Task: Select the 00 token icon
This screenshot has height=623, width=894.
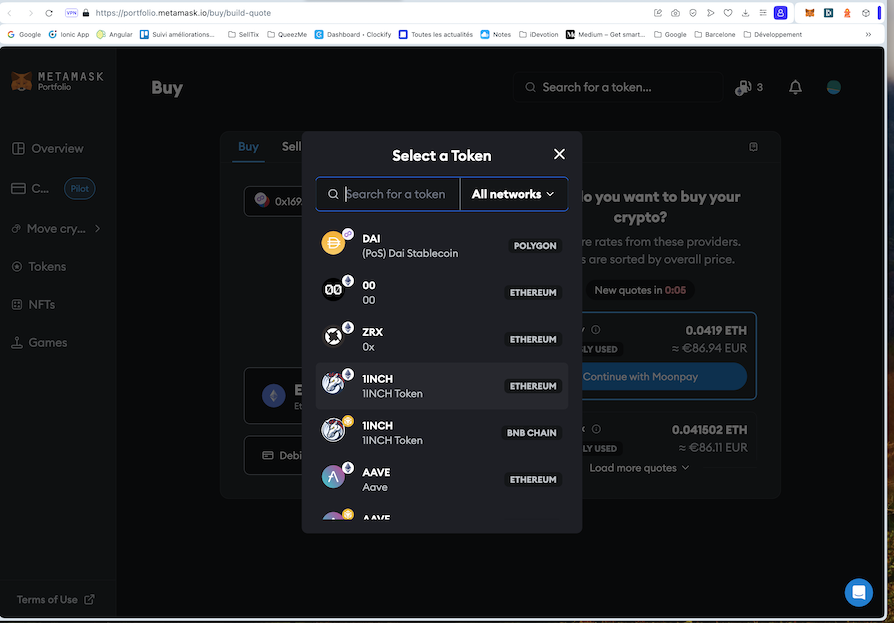Action: [x=333, y=290]
